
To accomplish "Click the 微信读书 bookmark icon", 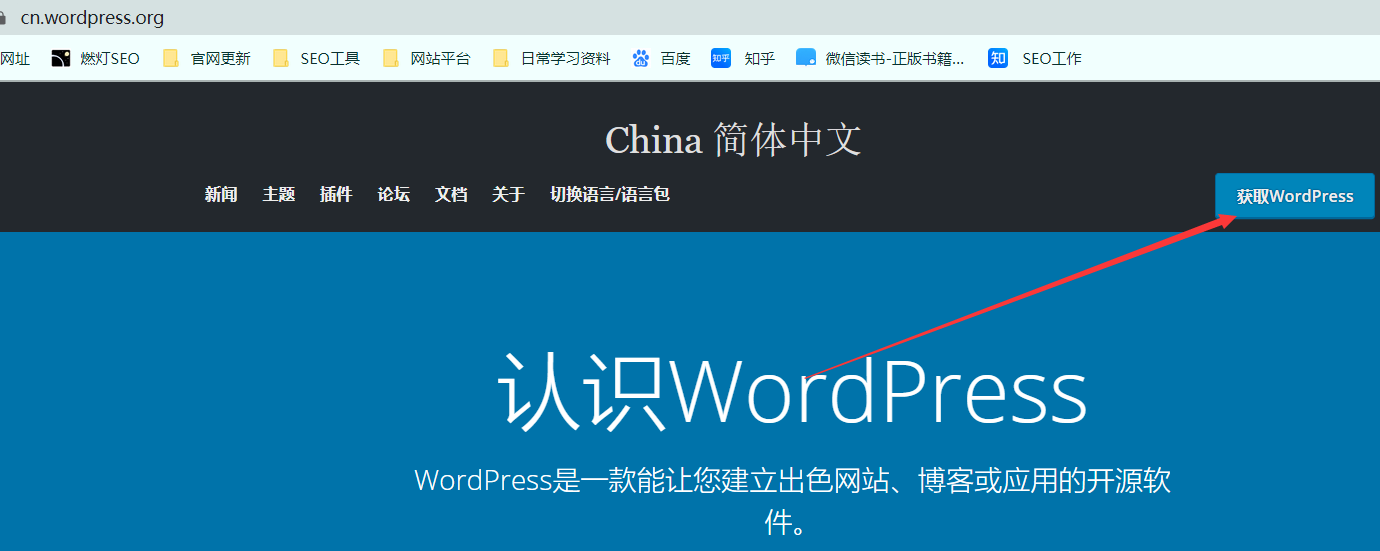I will (x=806, y=58).
